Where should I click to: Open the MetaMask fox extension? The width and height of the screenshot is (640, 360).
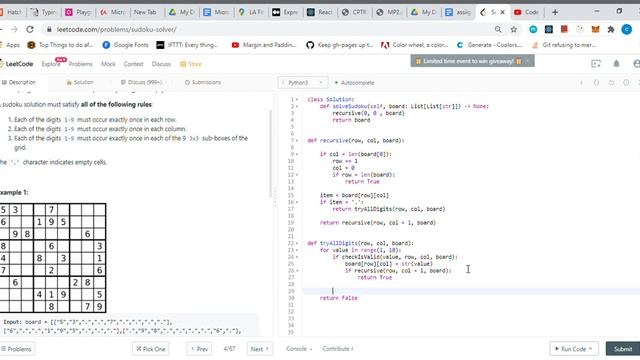pos(596,29)
